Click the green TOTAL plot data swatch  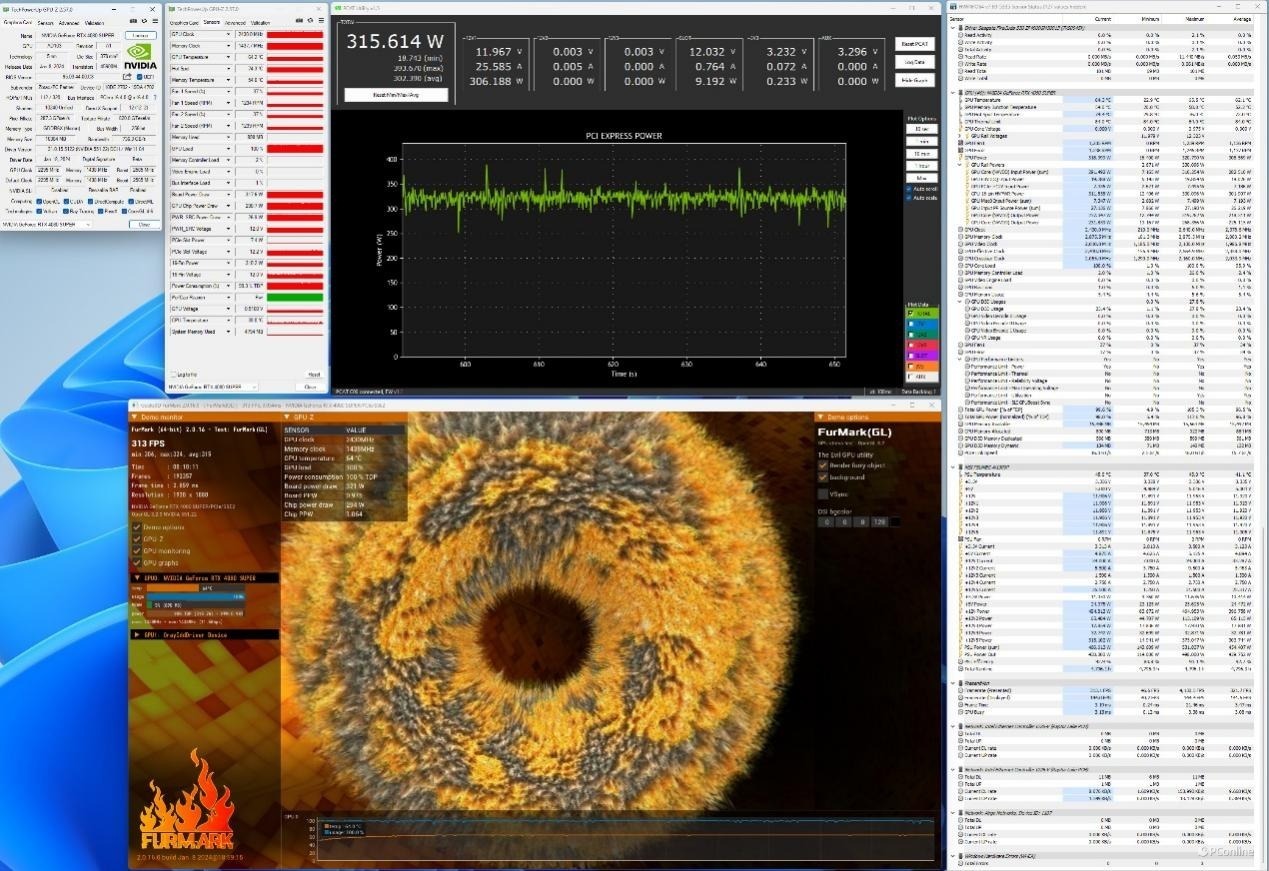pyautogui.click(x=921, y=313)
